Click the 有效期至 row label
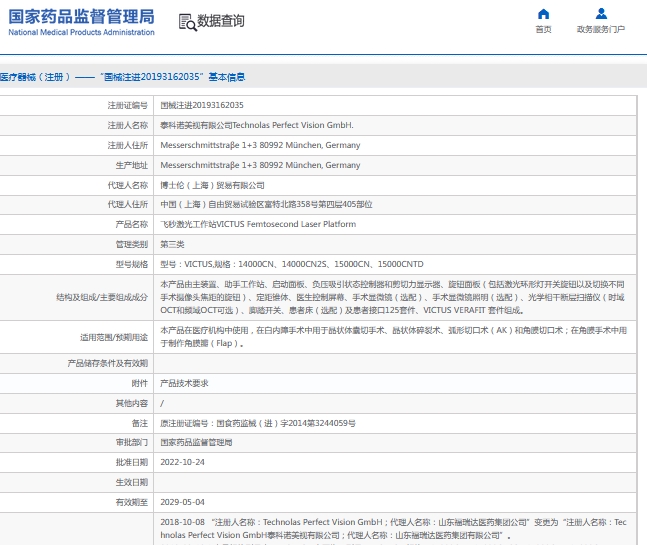647x545 pixels. click(x=132, y=502)
